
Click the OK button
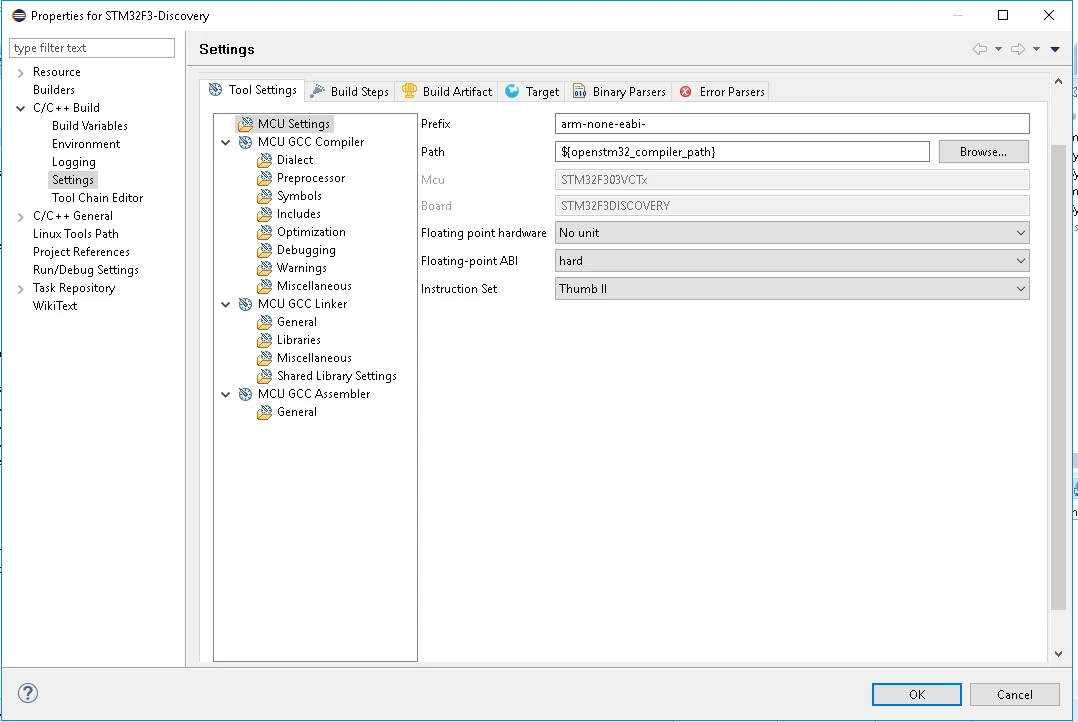(x=917, y=694)
